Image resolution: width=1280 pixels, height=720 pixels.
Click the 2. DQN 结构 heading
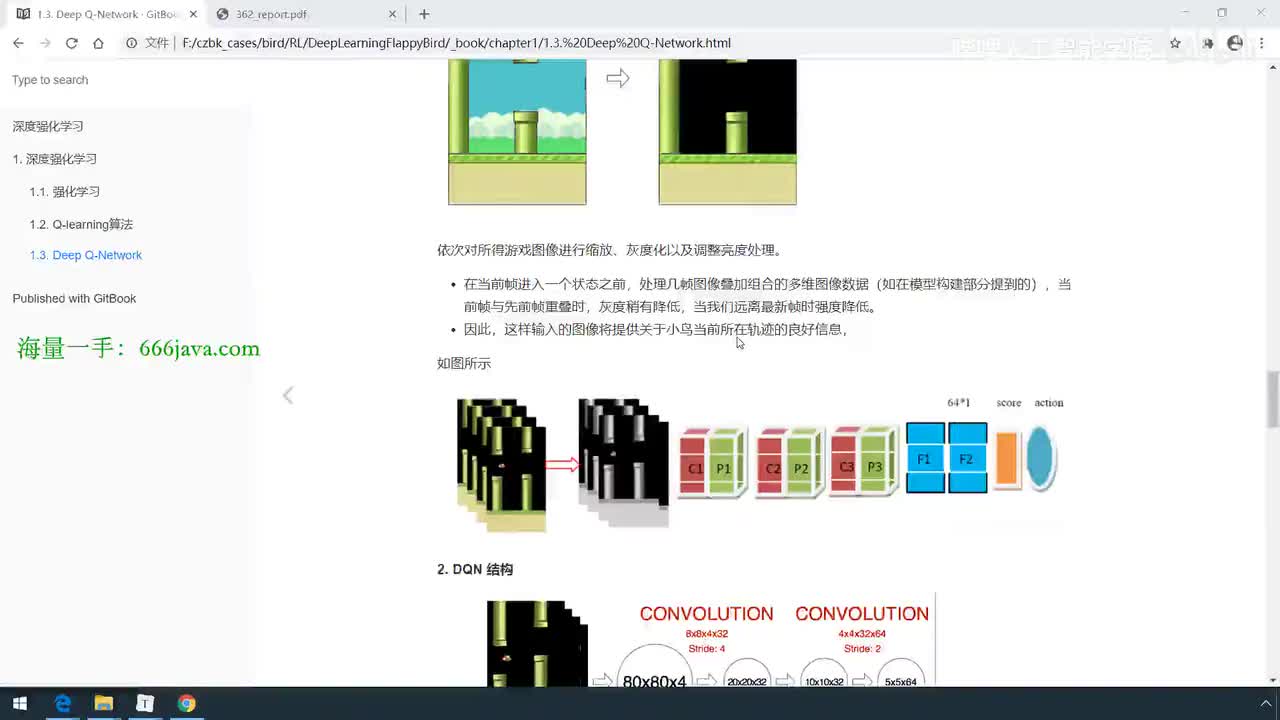click(x=475, y=569)
